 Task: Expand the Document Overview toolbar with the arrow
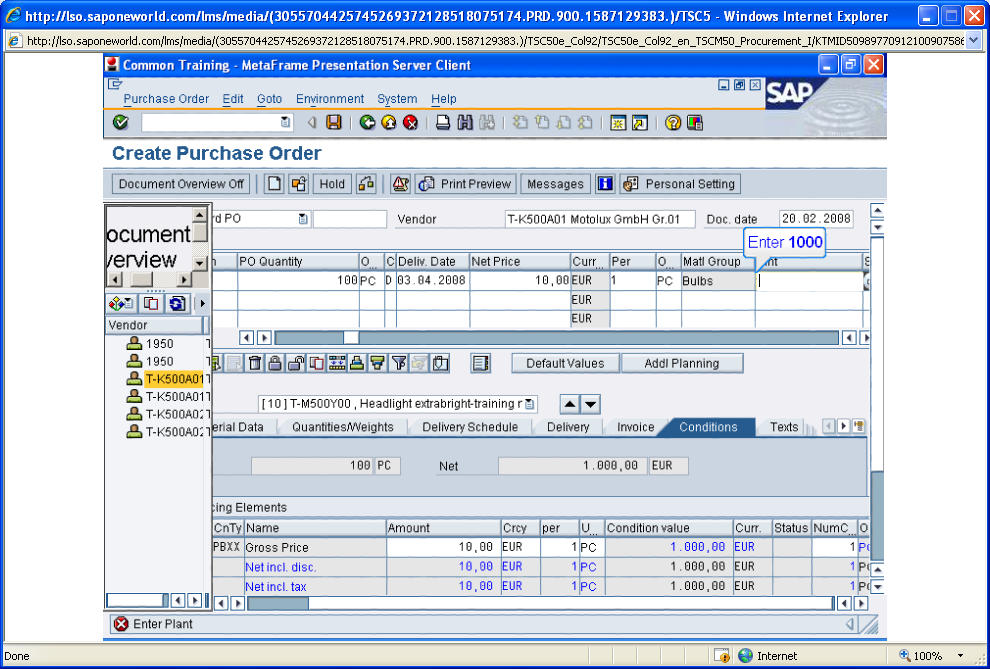point(202,304)
